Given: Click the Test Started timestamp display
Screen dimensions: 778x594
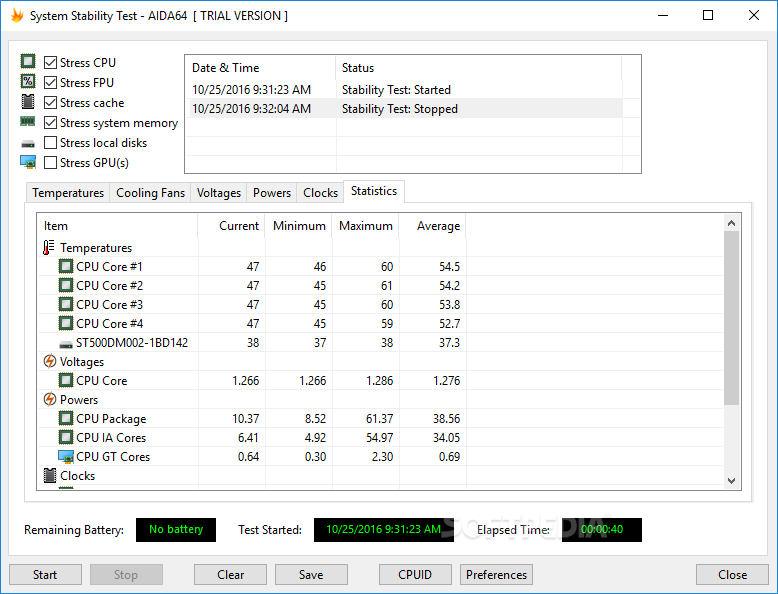Looking at the screenshot, I should (384, 529).
